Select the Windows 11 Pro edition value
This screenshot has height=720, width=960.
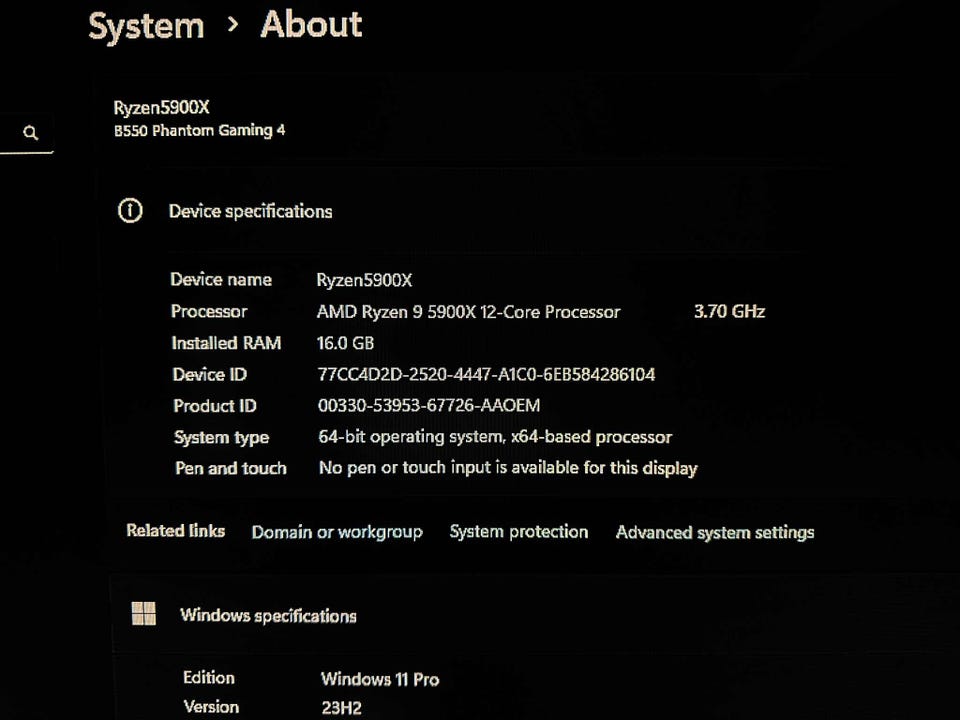380,679
